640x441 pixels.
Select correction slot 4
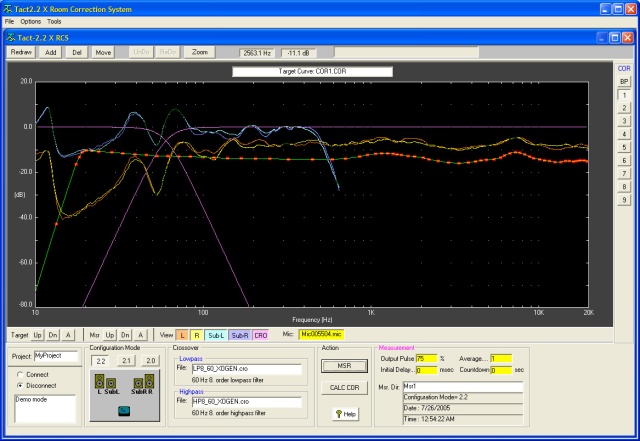tap(624, 134)
